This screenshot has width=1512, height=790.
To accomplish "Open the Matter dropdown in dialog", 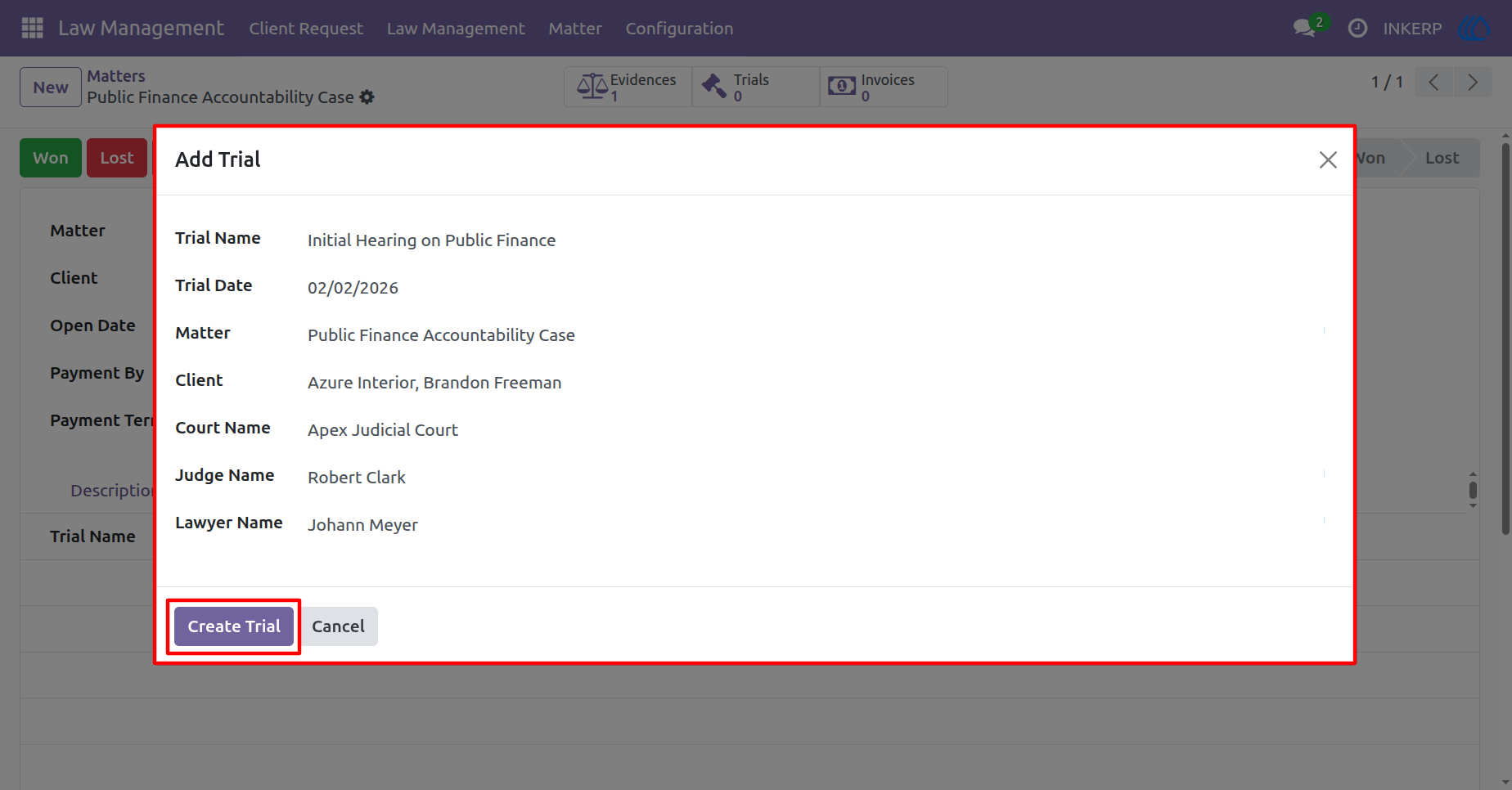I will (x=817, y=335).
